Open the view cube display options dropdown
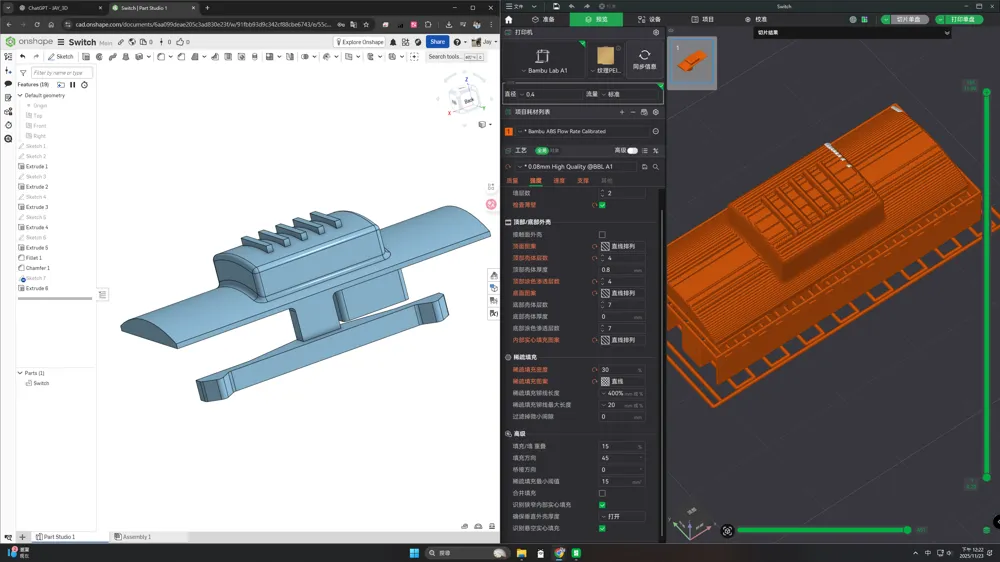This screenshot has width=1000, height=562. pyautogui.click(x=485, y=124)
